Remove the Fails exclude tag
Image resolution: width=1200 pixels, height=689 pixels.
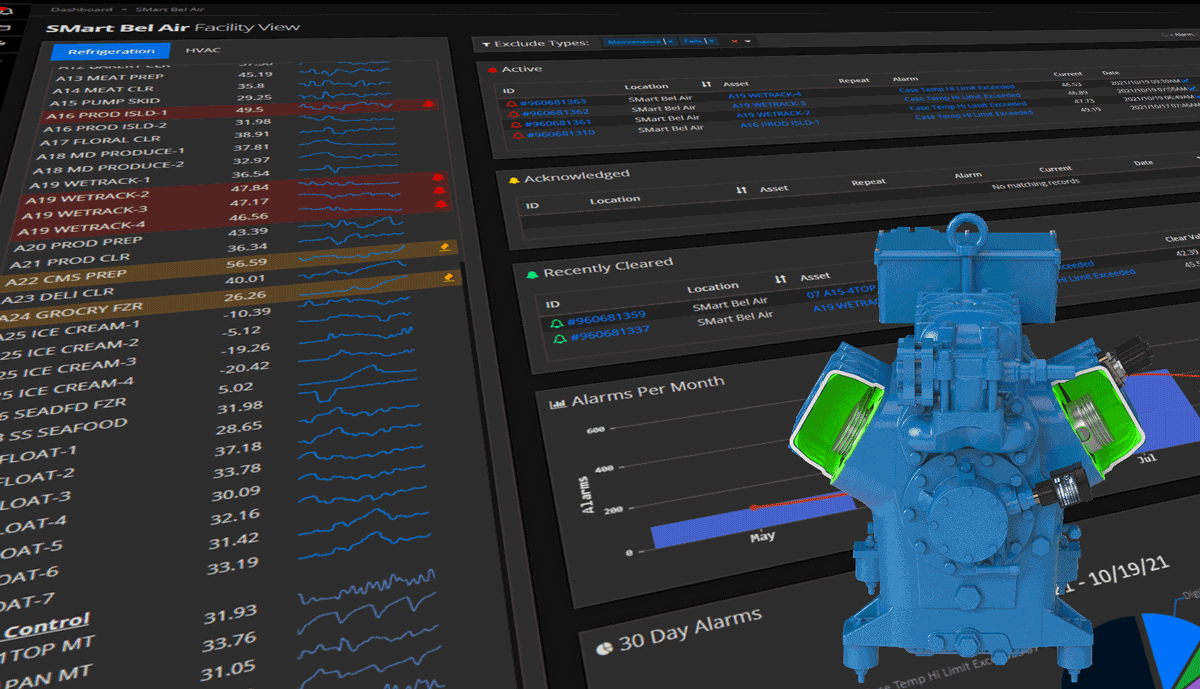point(710,41)
